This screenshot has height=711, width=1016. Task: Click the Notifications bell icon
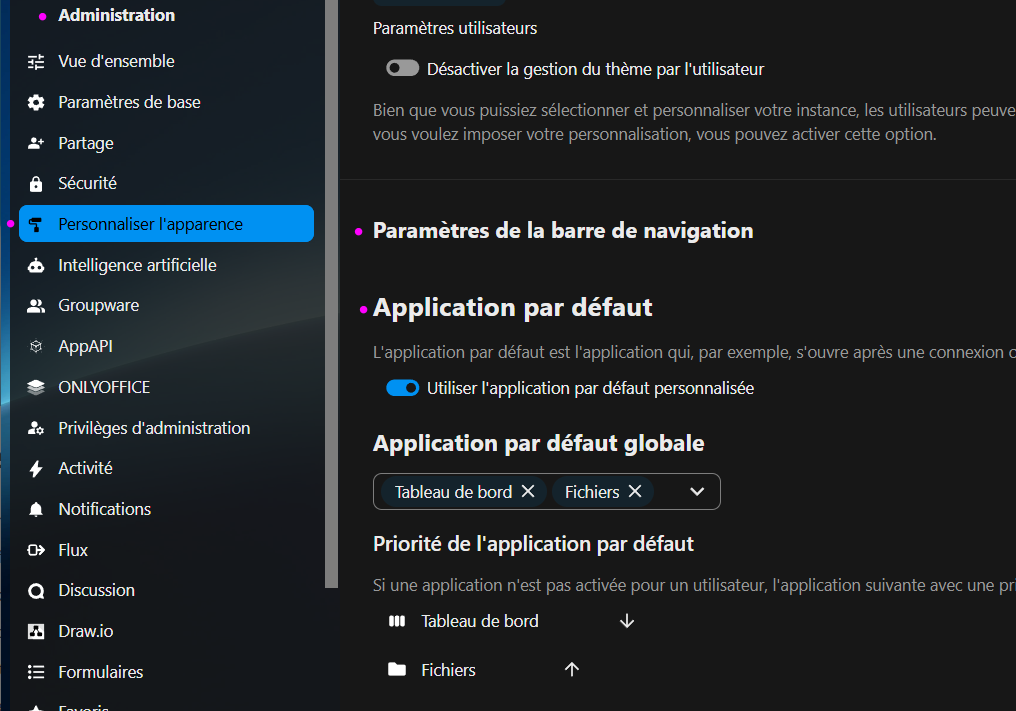(x=36, y=510)
